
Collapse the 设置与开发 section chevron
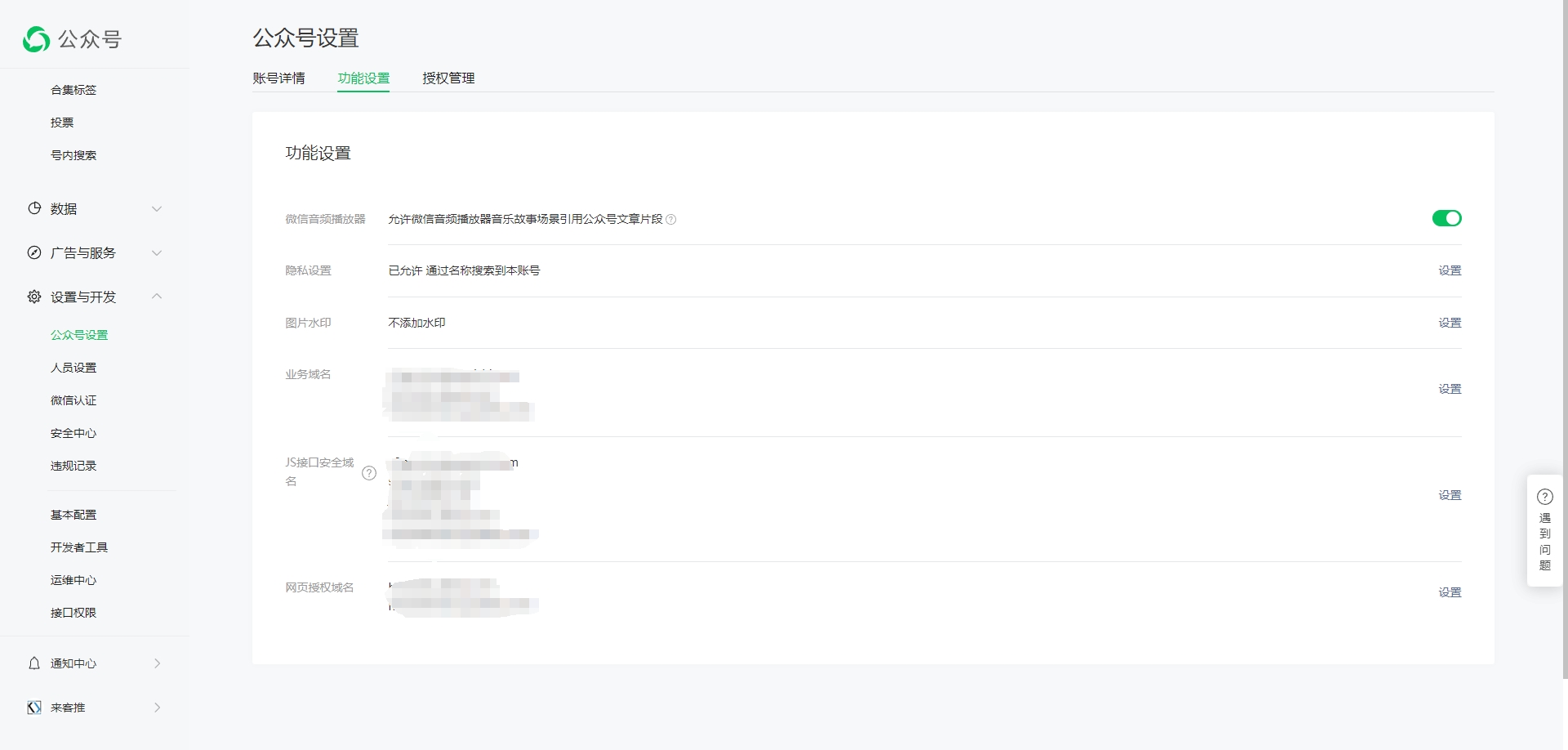coord(157,297)
